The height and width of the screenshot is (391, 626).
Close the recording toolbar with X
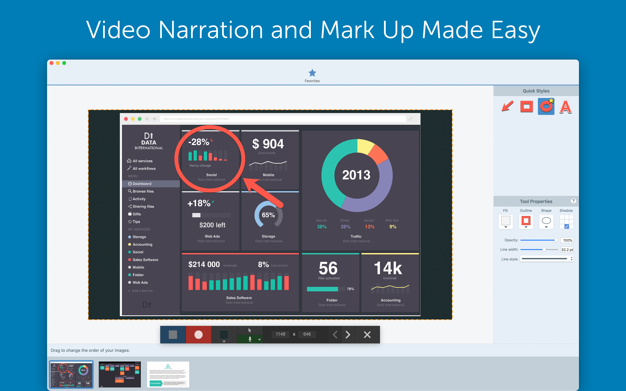[367, 335]
